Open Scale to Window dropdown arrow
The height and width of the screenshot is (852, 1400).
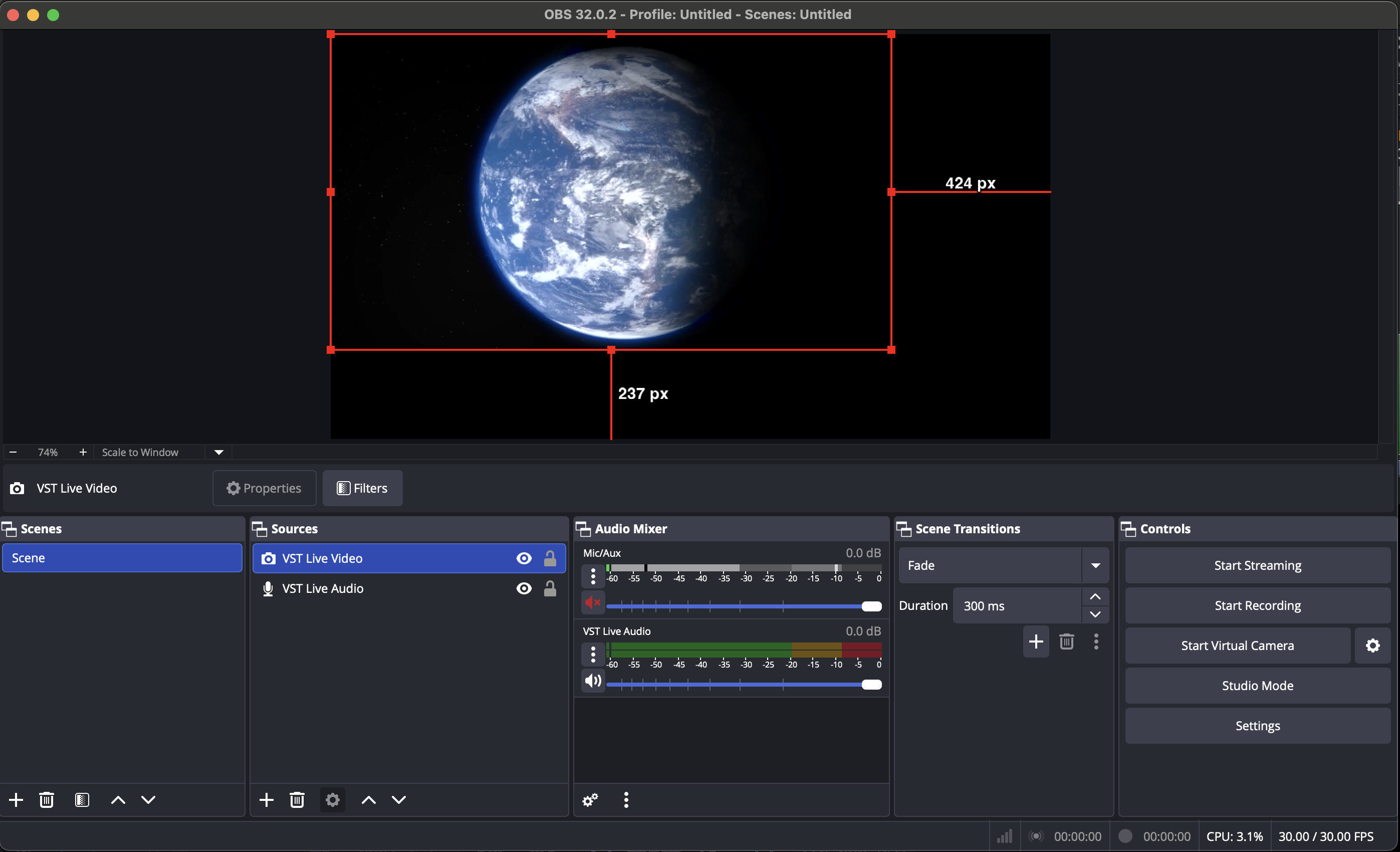(219, 452)
